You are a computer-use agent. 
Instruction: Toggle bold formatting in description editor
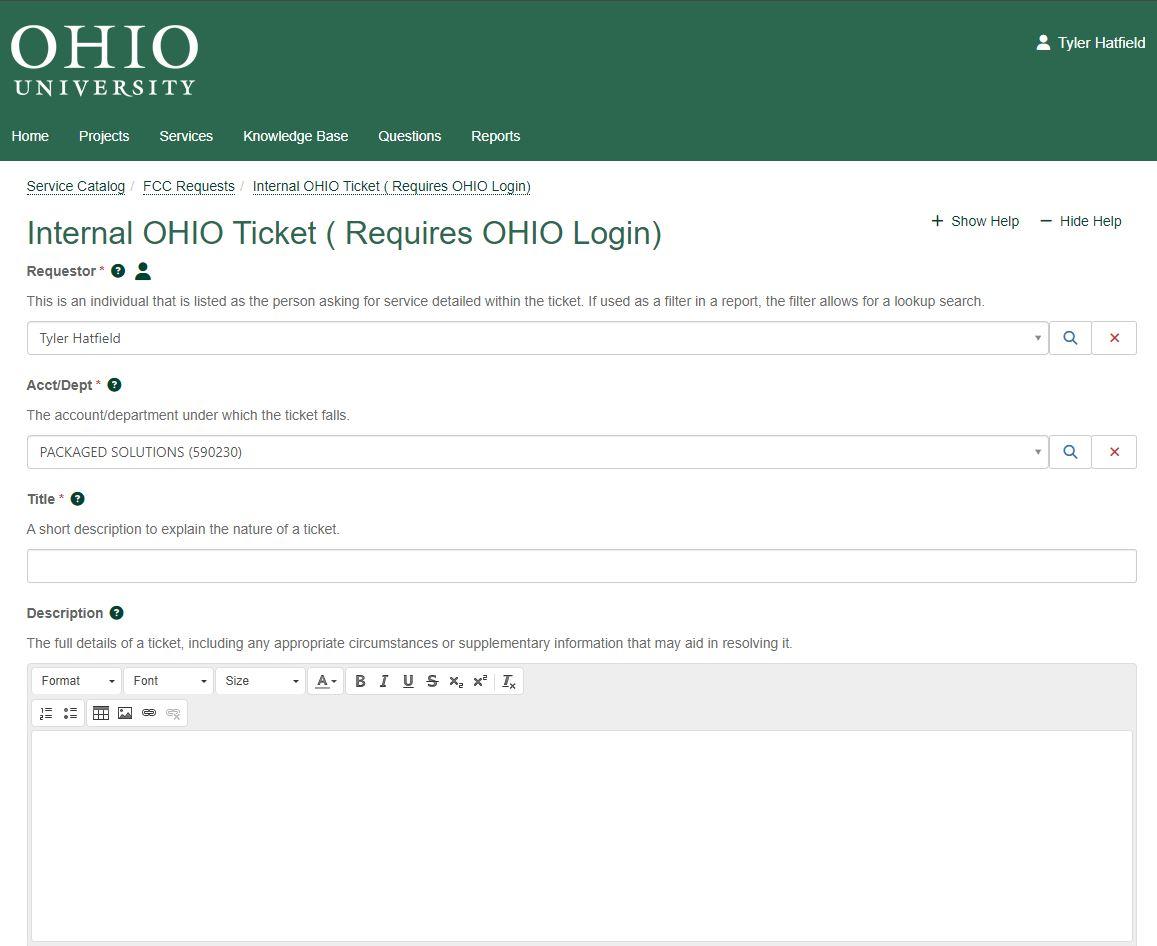coord(360,681)
